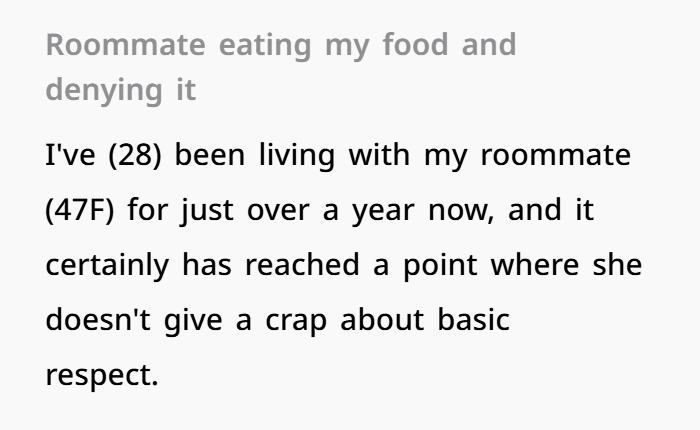Screen dimensions: 700x430
Task: Click the word 'about' in the paragraph
Action: click(x=382, y=319)
